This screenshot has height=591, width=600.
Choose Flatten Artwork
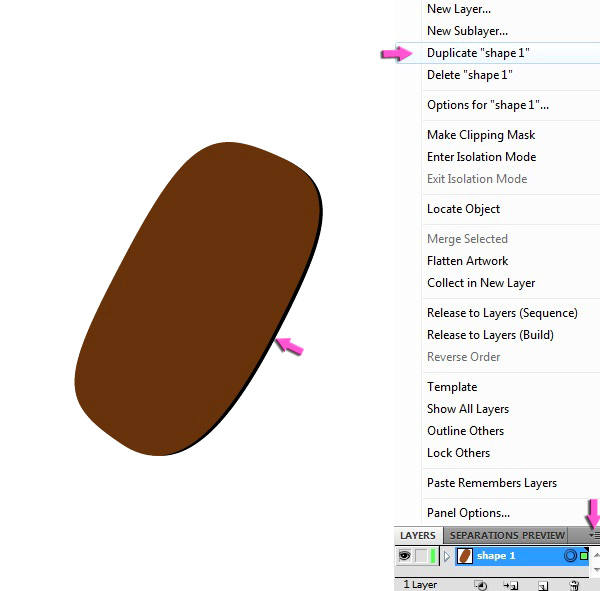(468, 261)
